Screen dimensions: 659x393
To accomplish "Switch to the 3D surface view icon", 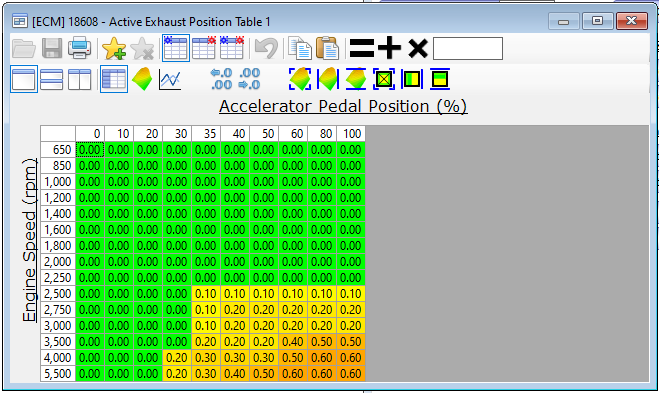I will coord(142,79).
